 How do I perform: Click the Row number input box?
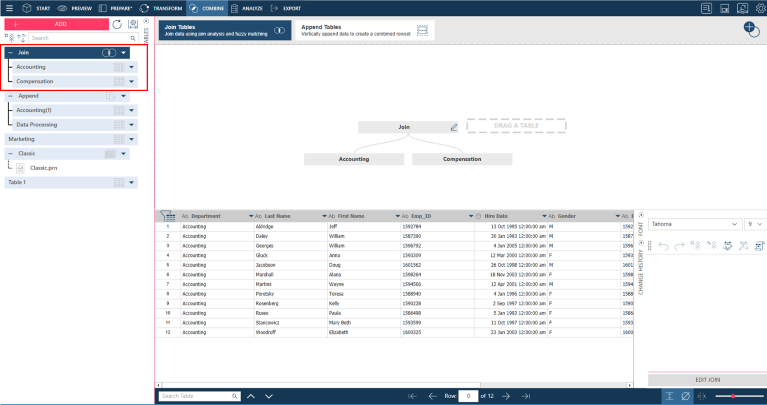[468, 396]
